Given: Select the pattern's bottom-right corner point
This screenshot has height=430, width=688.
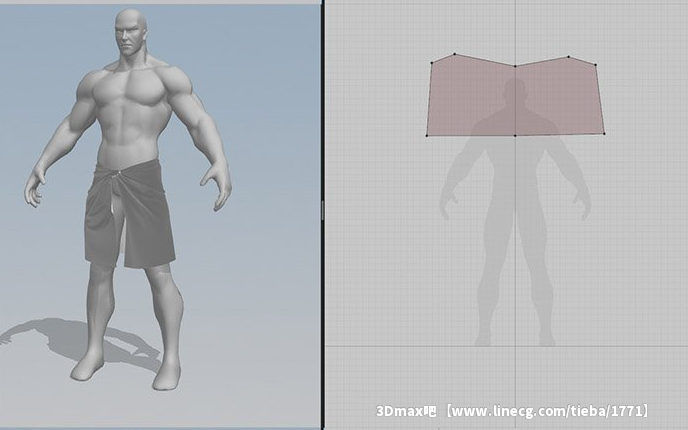Looking at the screenshot, I should click(x=604, y=133).
